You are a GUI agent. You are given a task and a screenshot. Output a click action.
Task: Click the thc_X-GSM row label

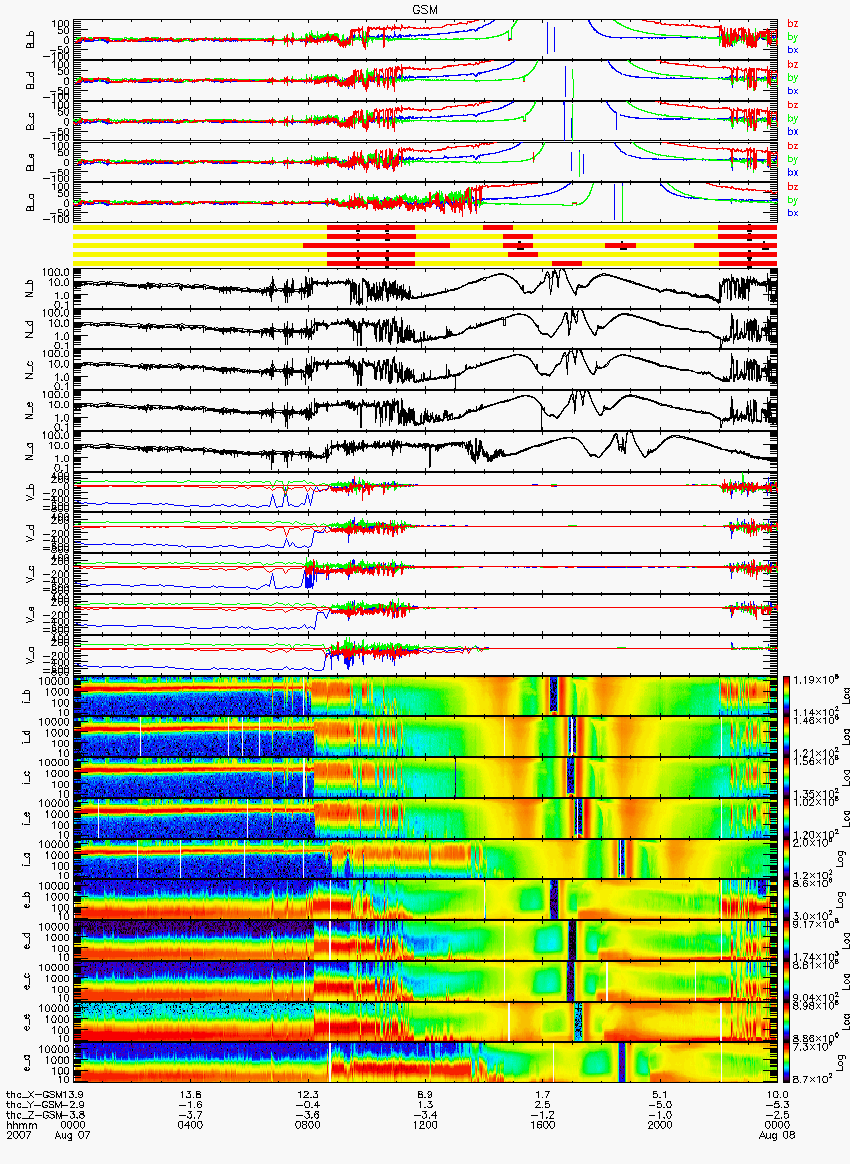coord(36,1094)
